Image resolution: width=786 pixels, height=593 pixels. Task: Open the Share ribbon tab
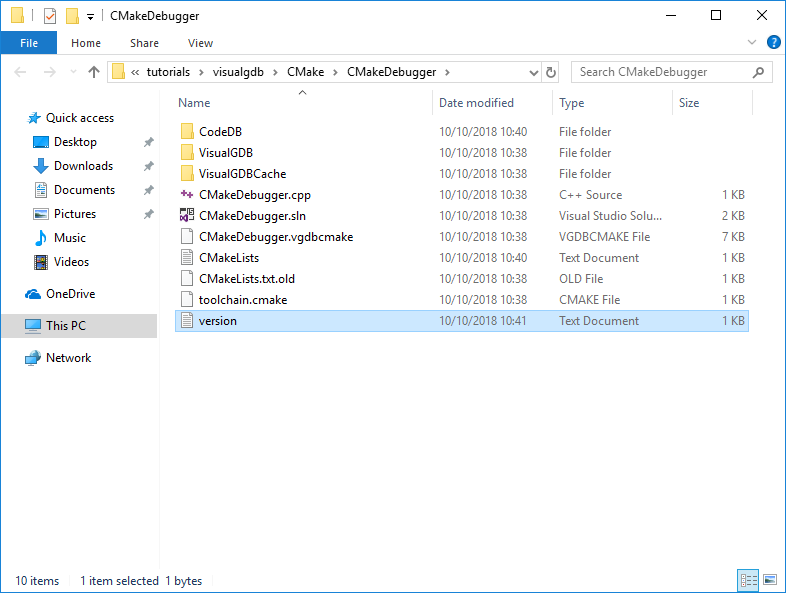click(144, 43)
